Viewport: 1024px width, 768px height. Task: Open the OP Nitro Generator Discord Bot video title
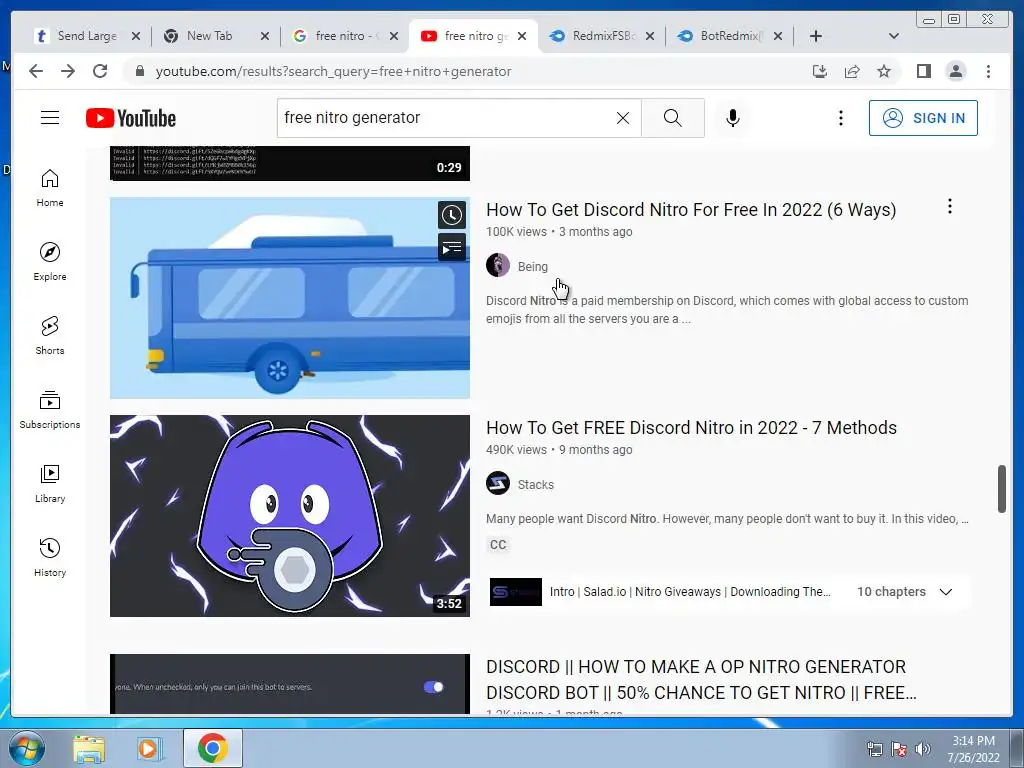point(701,680)
